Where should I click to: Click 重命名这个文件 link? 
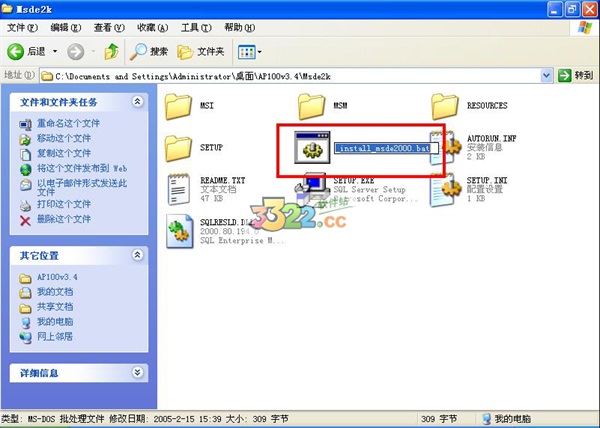[68, 123]
